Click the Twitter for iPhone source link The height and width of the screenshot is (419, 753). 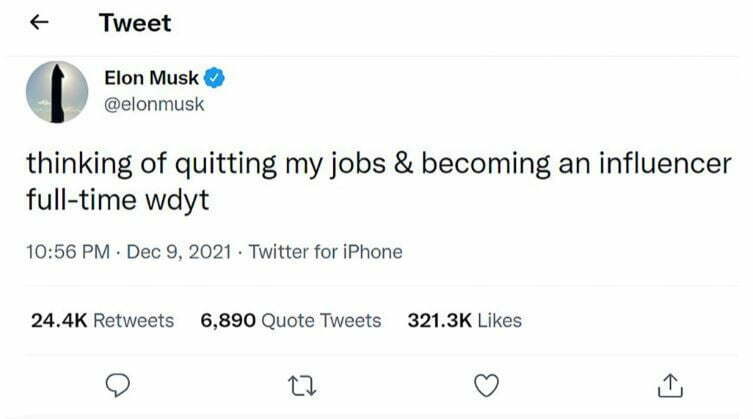[x=325, y=252]
